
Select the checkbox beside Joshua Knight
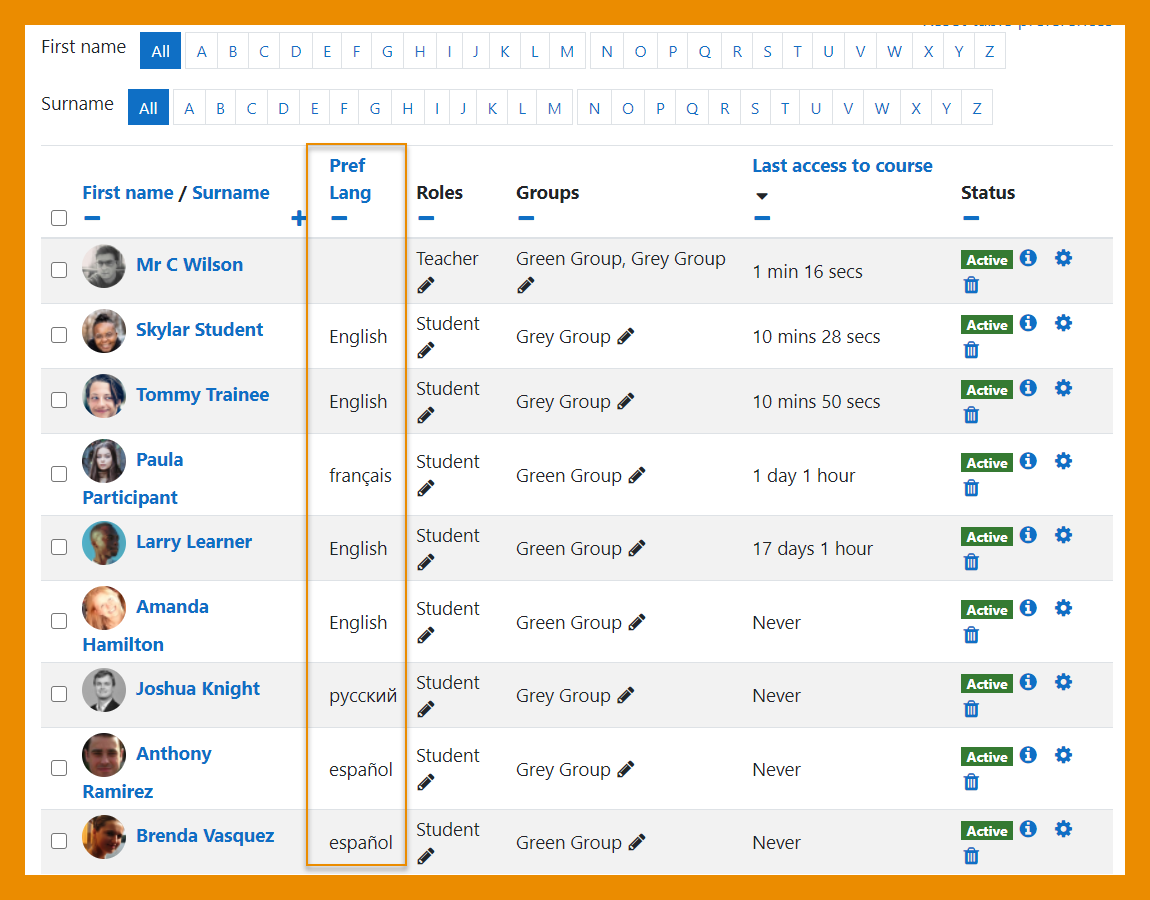pyautogui.click(x=59, y=694)
